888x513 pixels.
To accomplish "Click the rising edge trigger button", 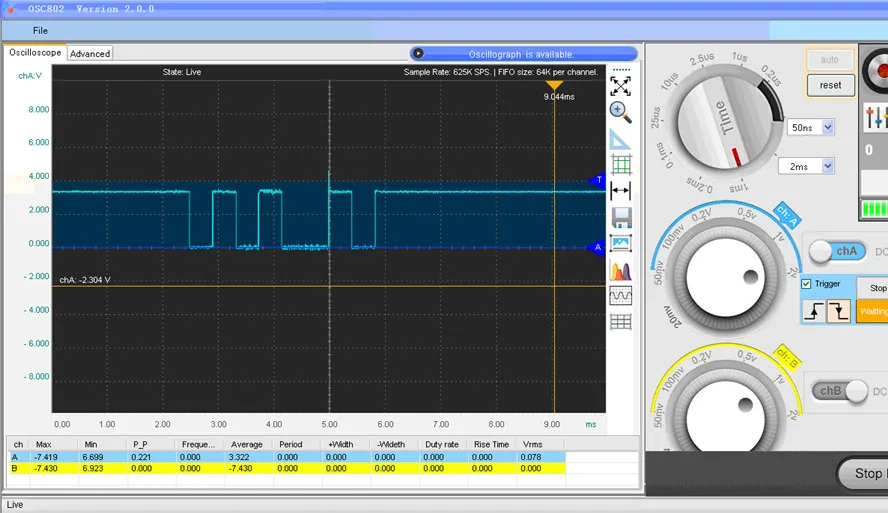I will tap(815, 311).
